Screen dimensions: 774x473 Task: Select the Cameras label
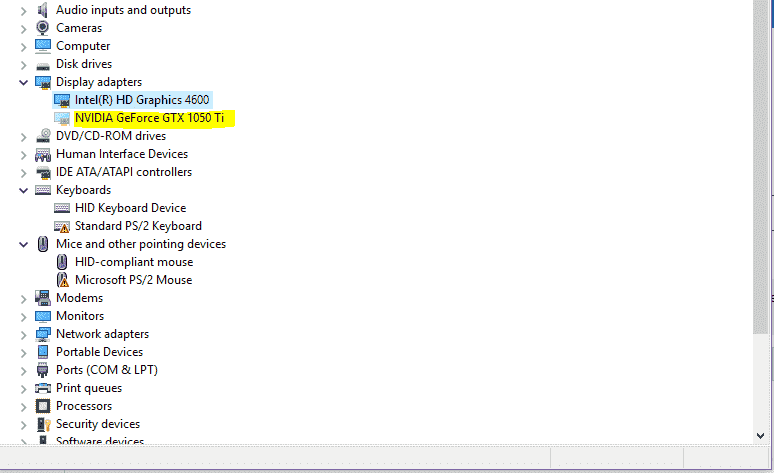tap(79, 28)
